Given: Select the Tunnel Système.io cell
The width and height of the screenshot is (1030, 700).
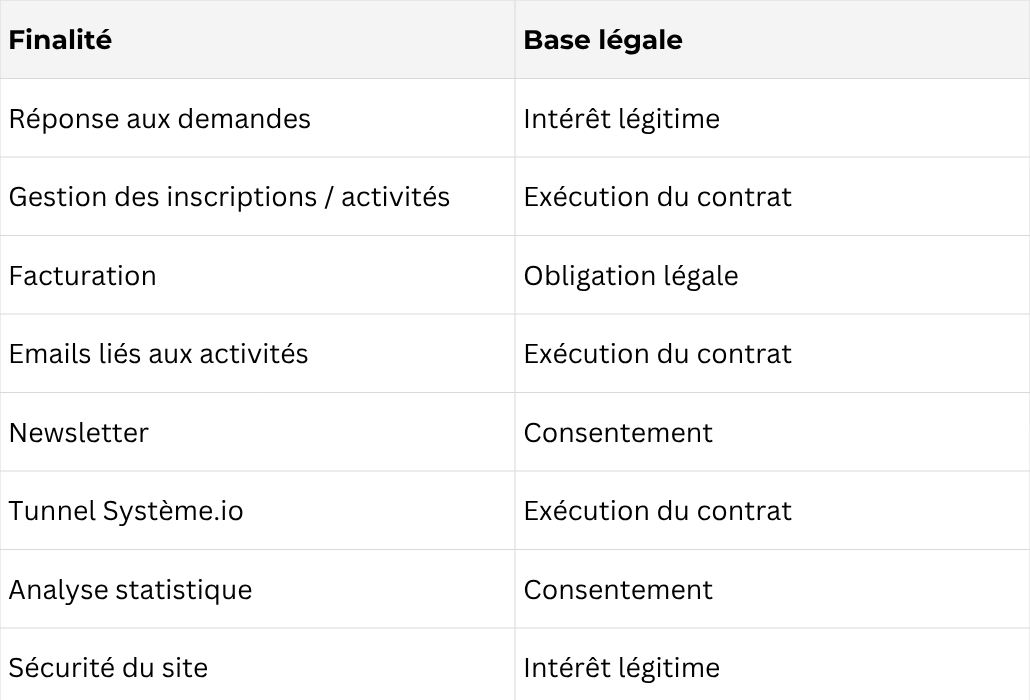Looking at the screenshot, I should (126, 511).
